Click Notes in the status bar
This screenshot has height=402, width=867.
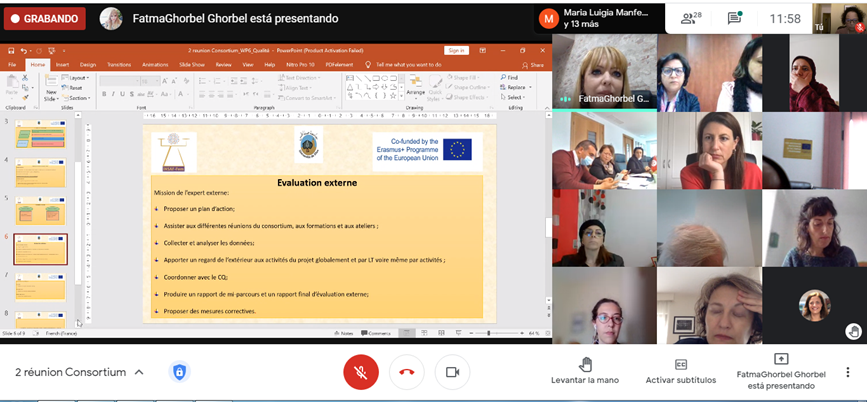[x=343, y=333]
